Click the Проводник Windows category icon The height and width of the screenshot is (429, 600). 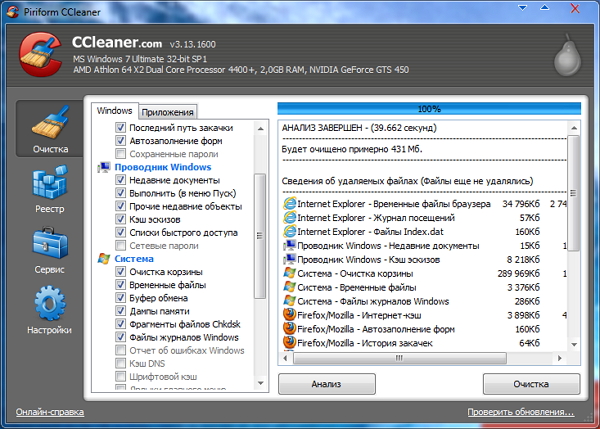(x=104, y=167)
